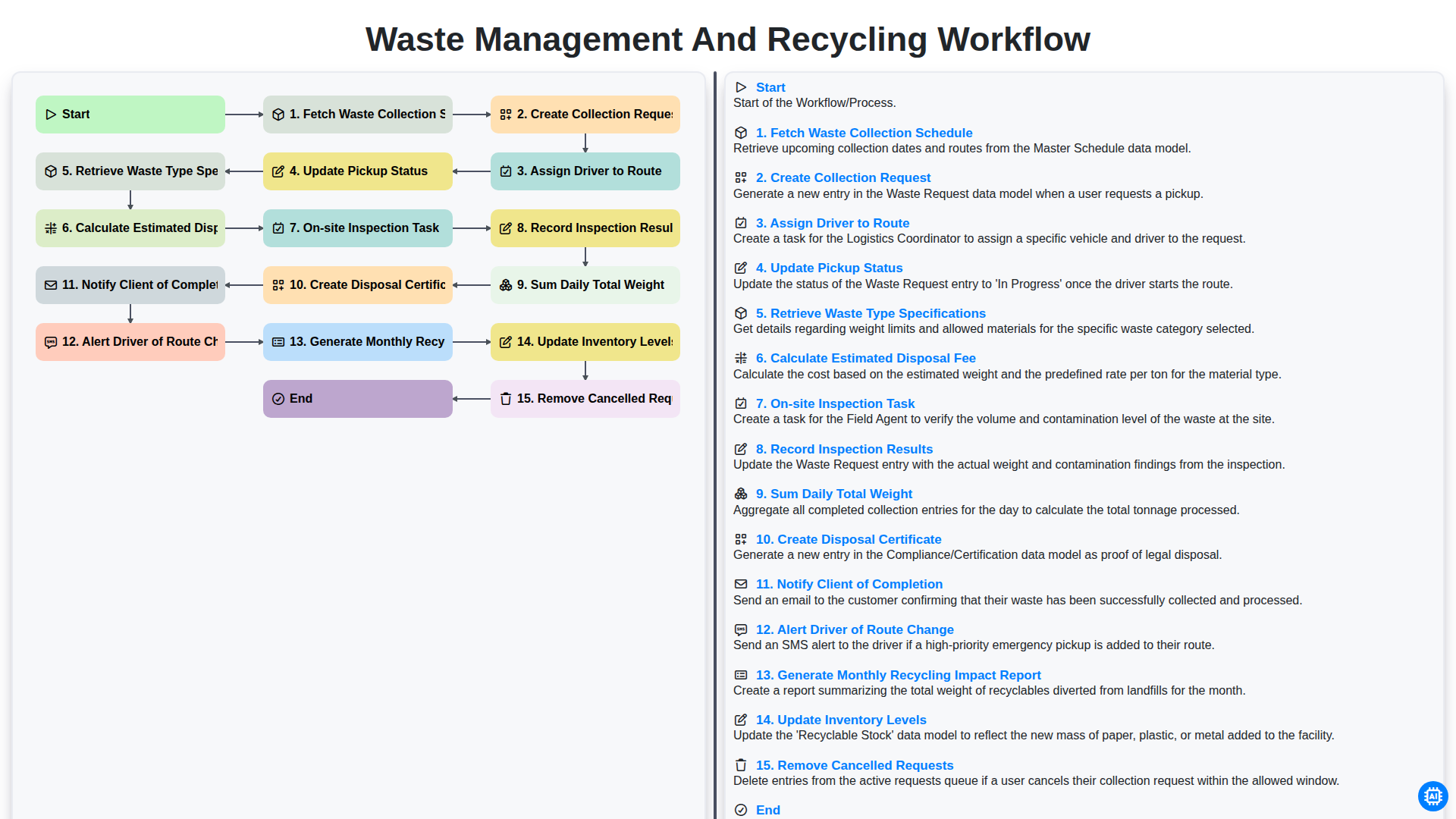Open the 7. On-site Inspection Task link

[x=835, y=403]
